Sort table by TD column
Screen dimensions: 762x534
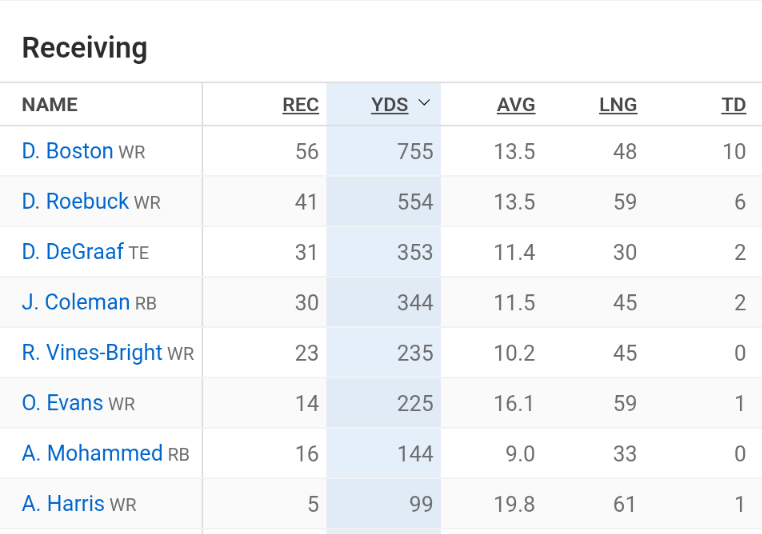(733, 105)
